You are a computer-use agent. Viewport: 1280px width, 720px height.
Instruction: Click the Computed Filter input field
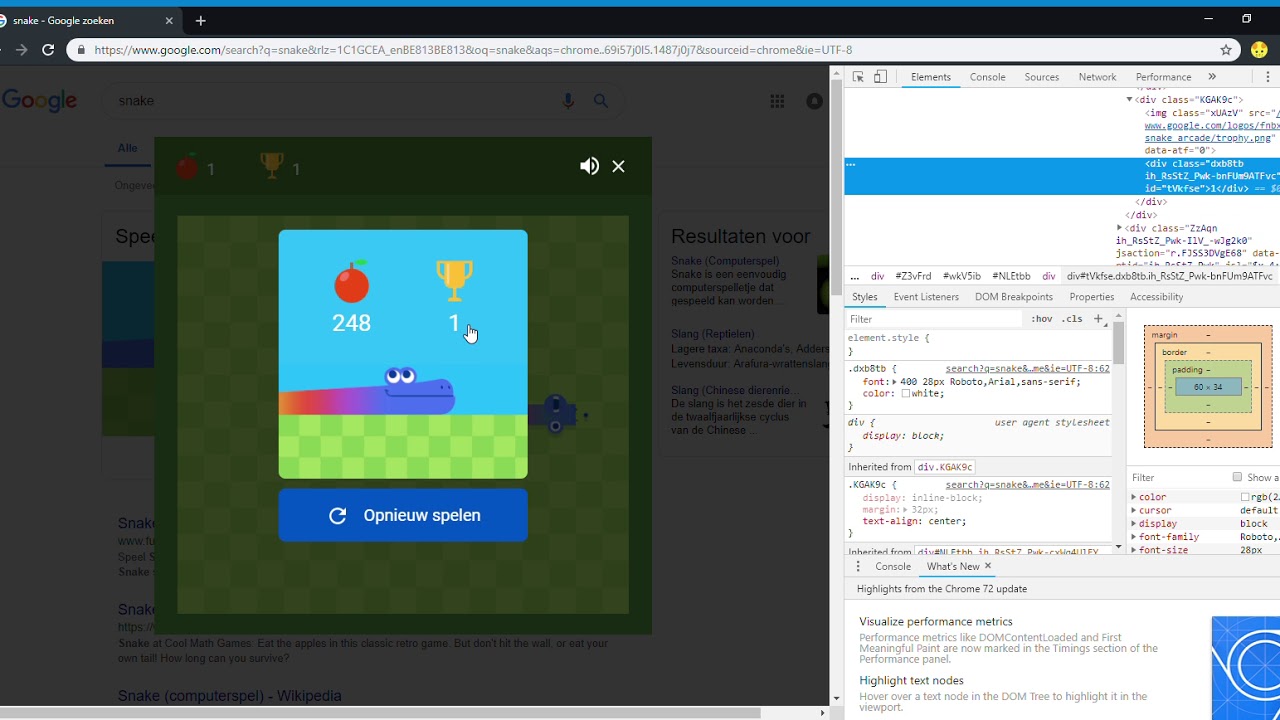[x=1178, y=477]
